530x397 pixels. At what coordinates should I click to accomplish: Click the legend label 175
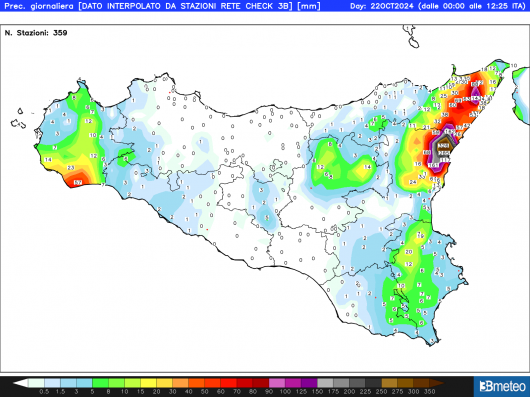(333, 392)
